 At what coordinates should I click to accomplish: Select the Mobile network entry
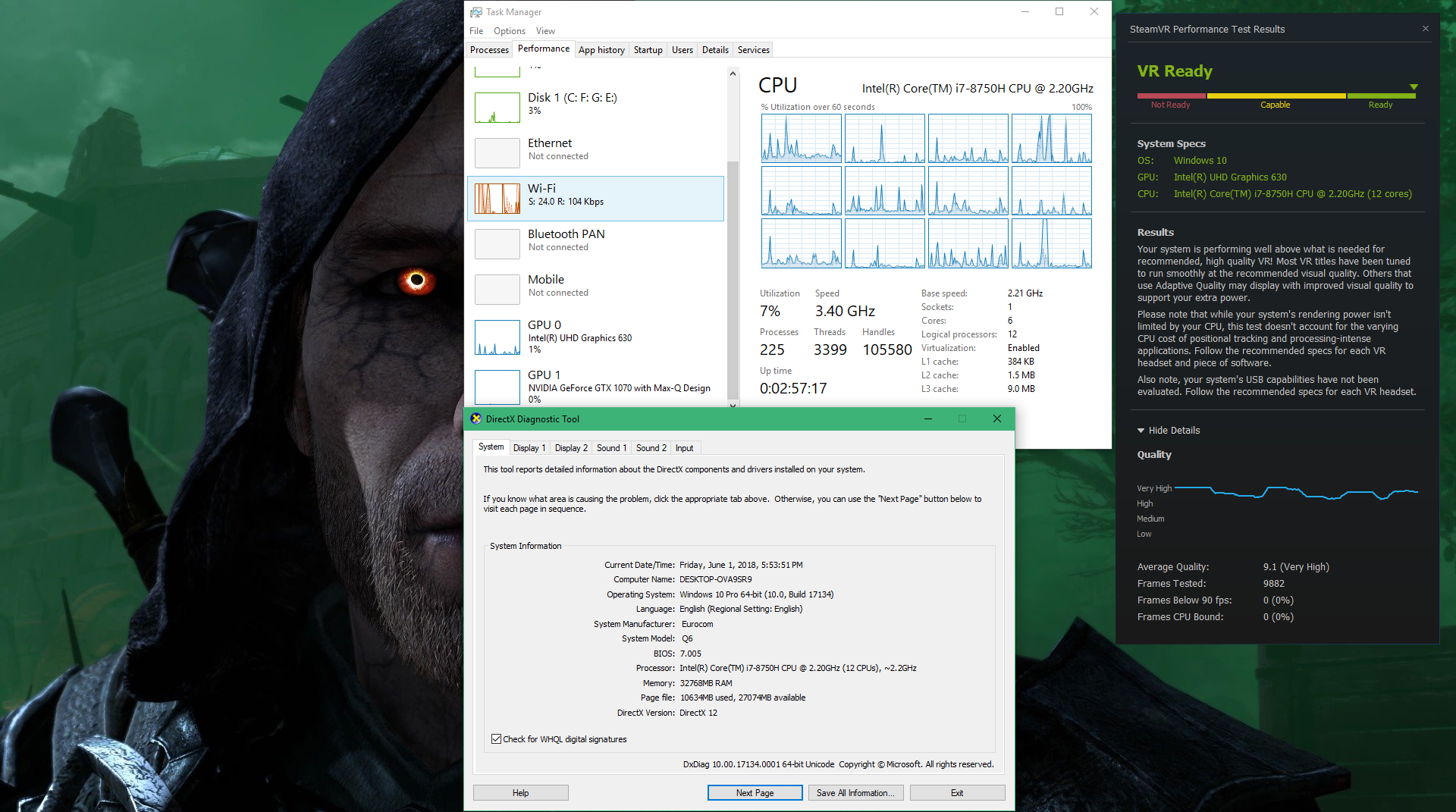coord(596,289)
